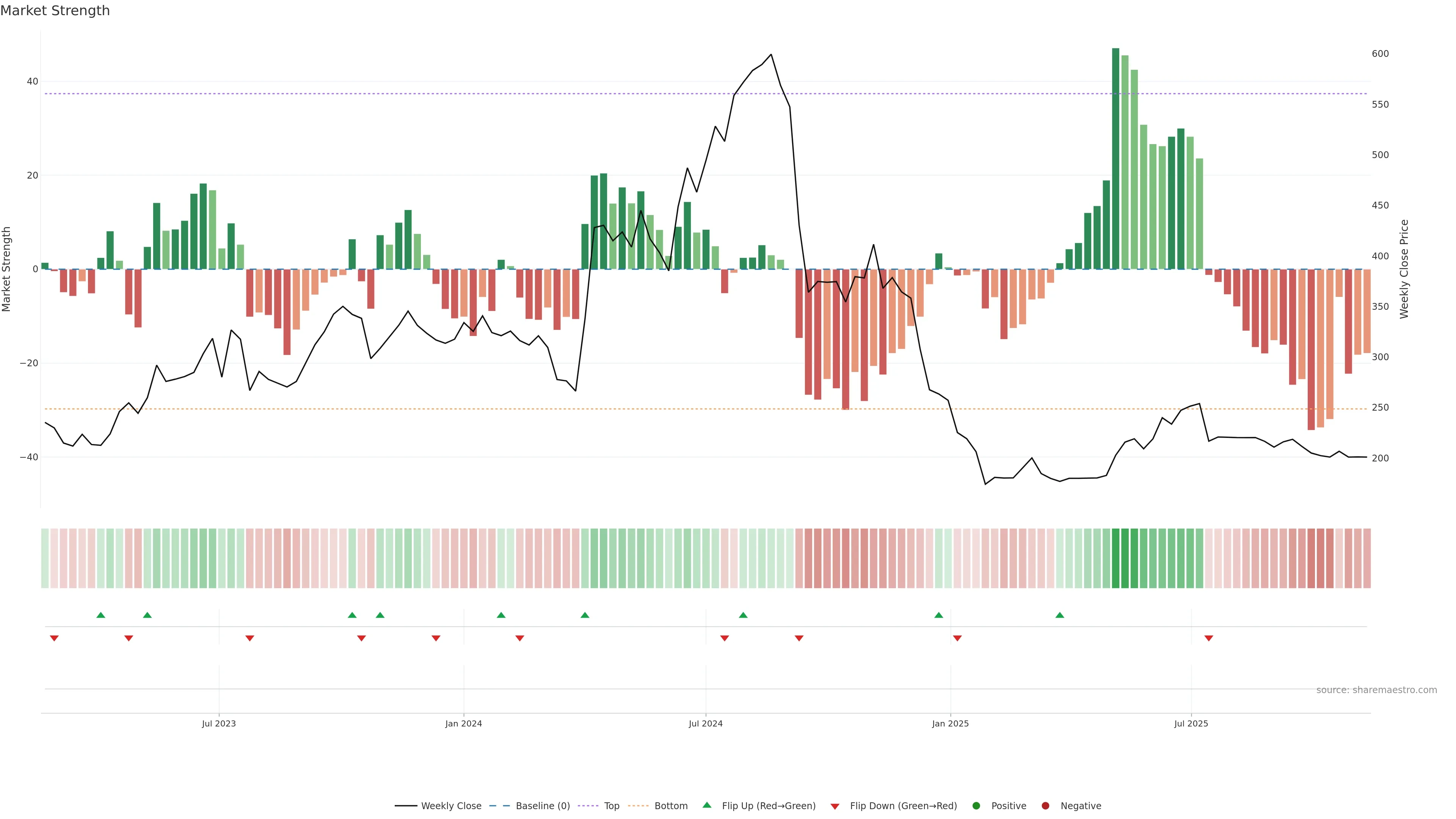
Task: Click the last red flip-down marker after Jul 2025
Action: coord(1208,638)
